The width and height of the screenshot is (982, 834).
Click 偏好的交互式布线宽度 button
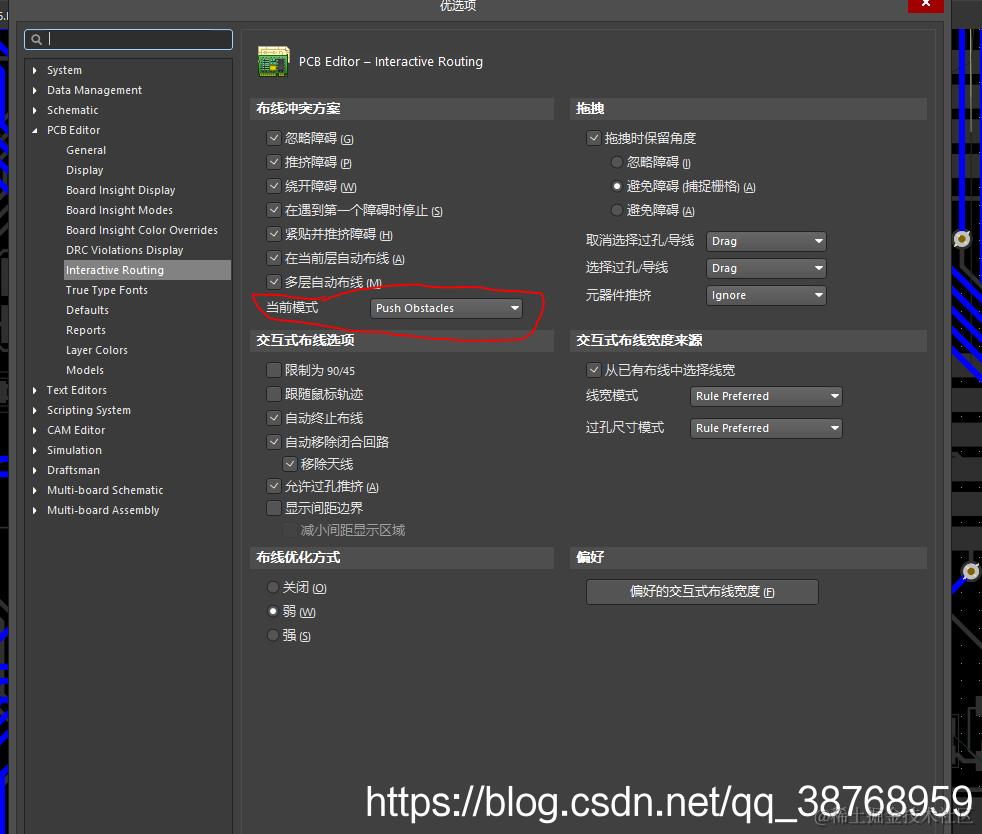[702, 592]
